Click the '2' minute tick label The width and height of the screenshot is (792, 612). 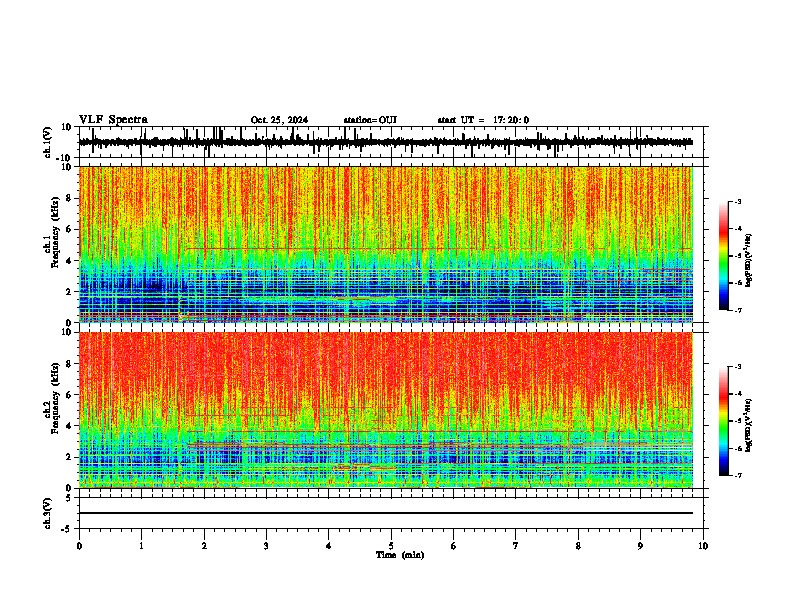[204, 546]
